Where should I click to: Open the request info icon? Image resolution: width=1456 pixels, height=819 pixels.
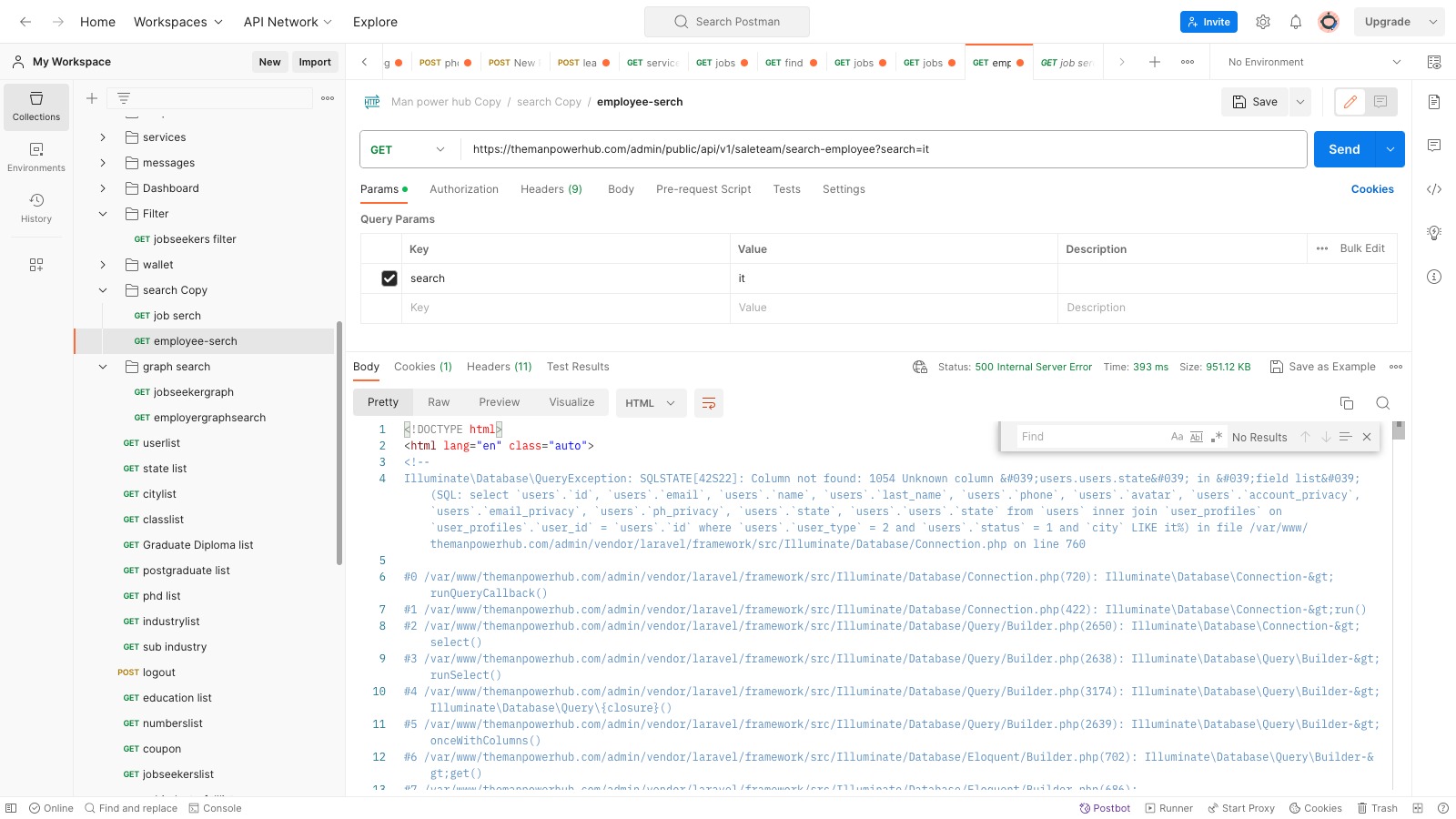point(1434,277)
